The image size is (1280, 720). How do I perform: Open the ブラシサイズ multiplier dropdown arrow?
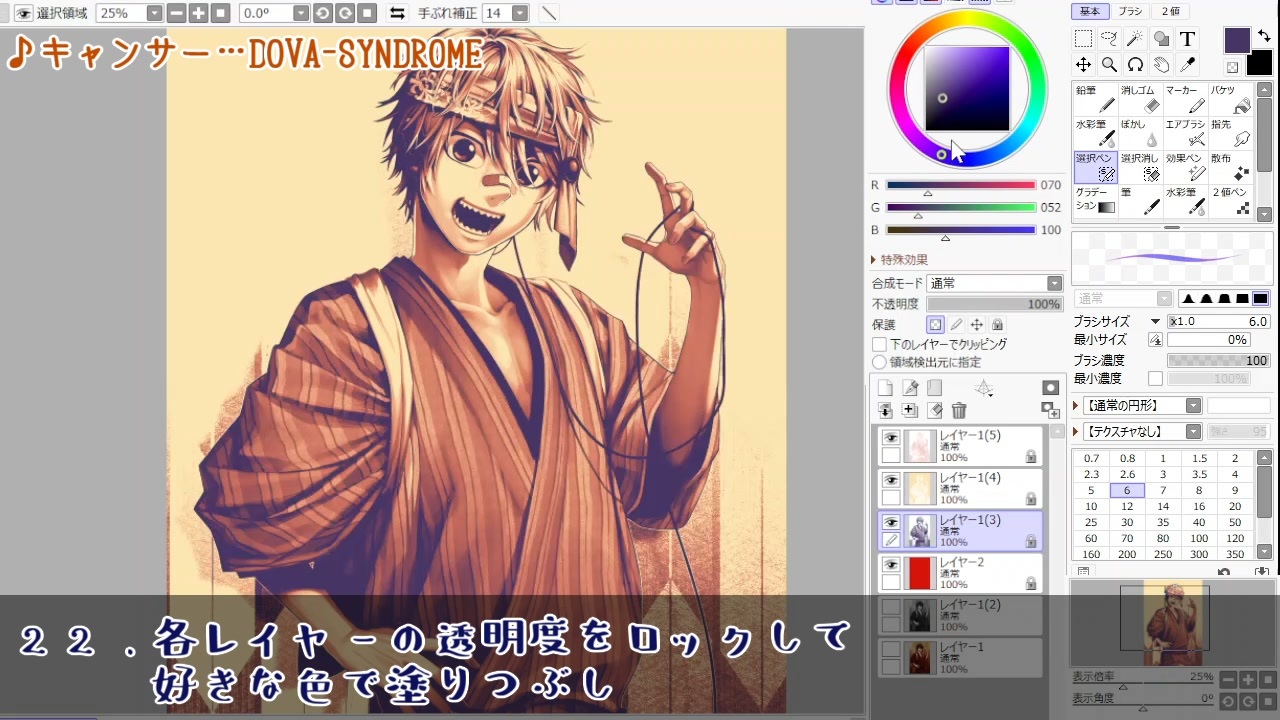point(1155,322)
